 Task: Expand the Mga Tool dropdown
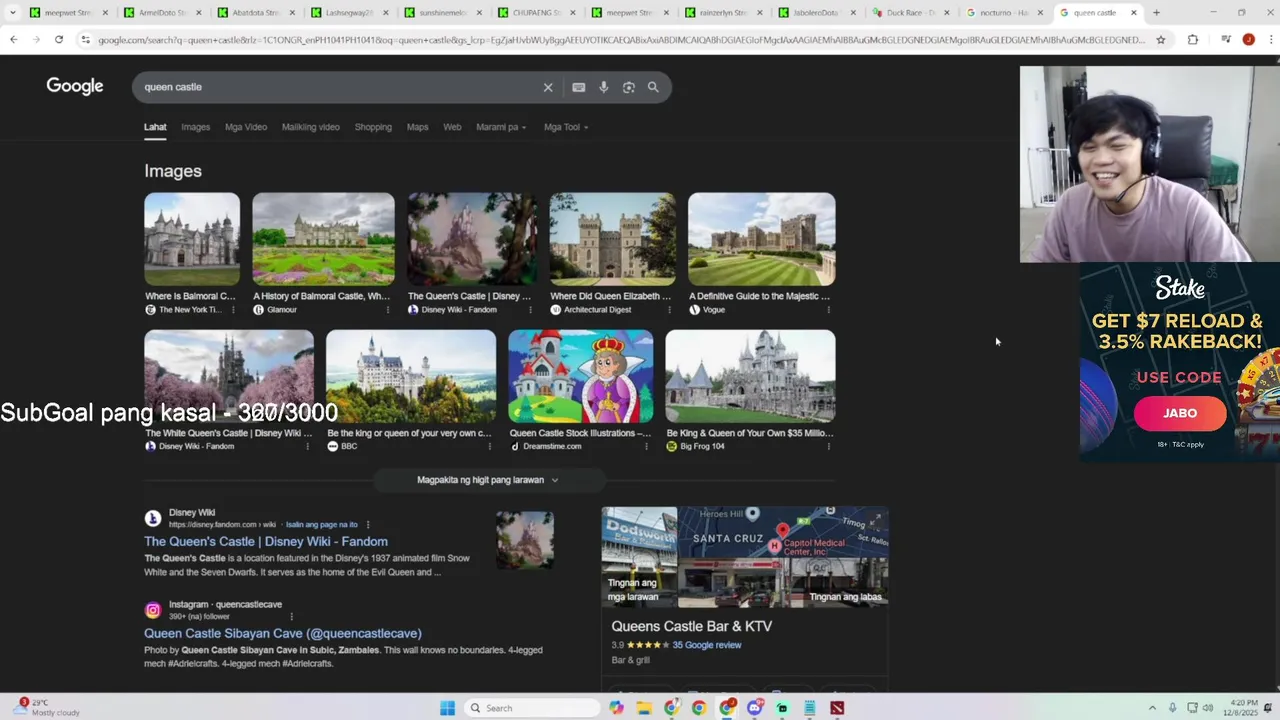click(x=566, y=127)
